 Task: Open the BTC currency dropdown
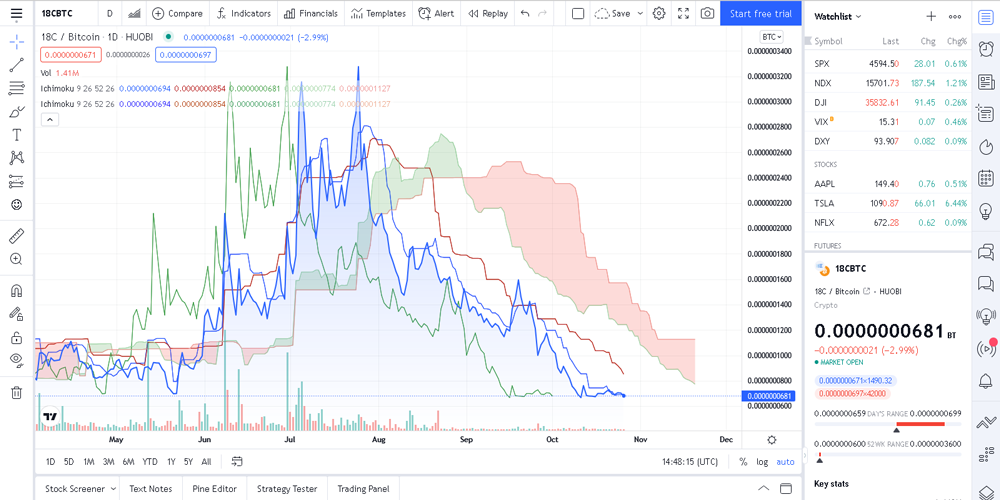[771, 37]
